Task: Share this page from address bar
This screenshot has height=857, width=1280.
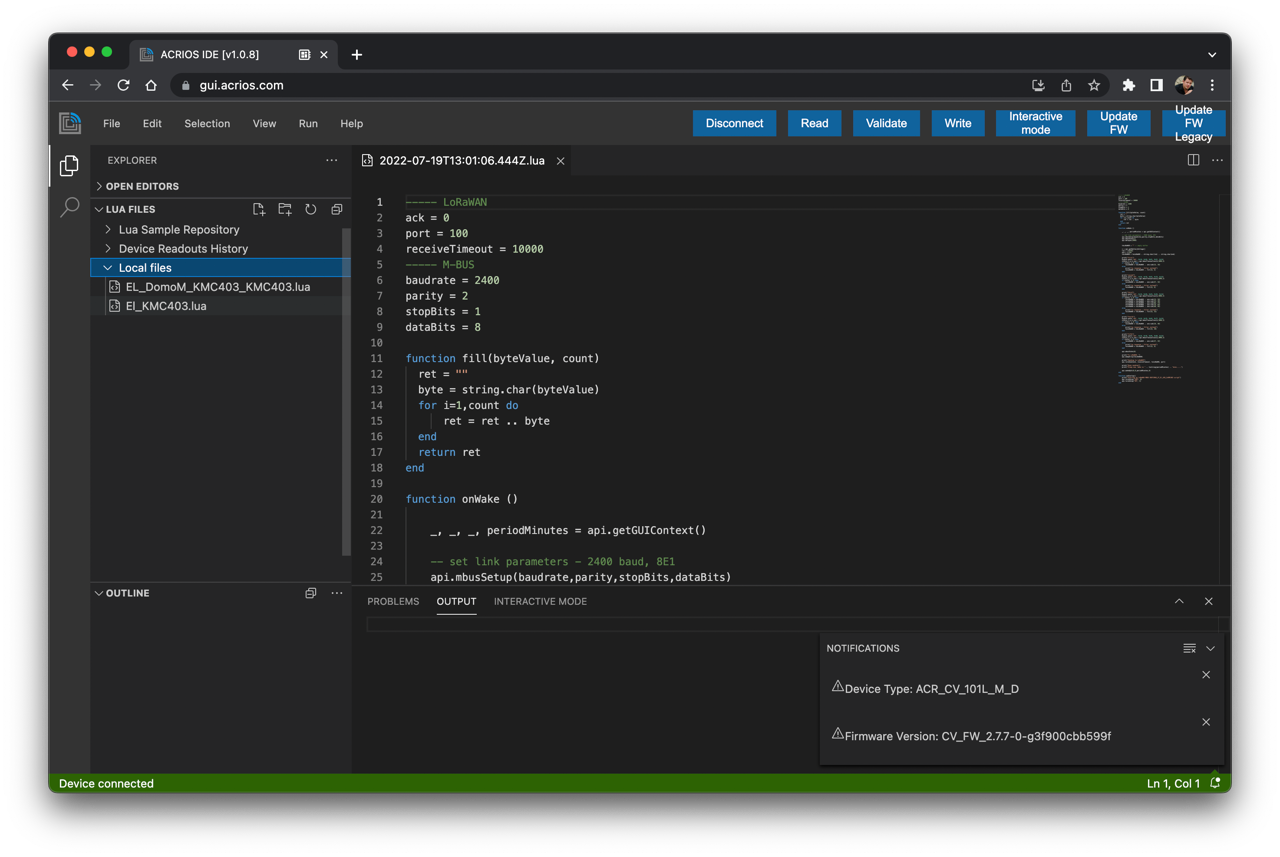Action: click(1066, 85)
